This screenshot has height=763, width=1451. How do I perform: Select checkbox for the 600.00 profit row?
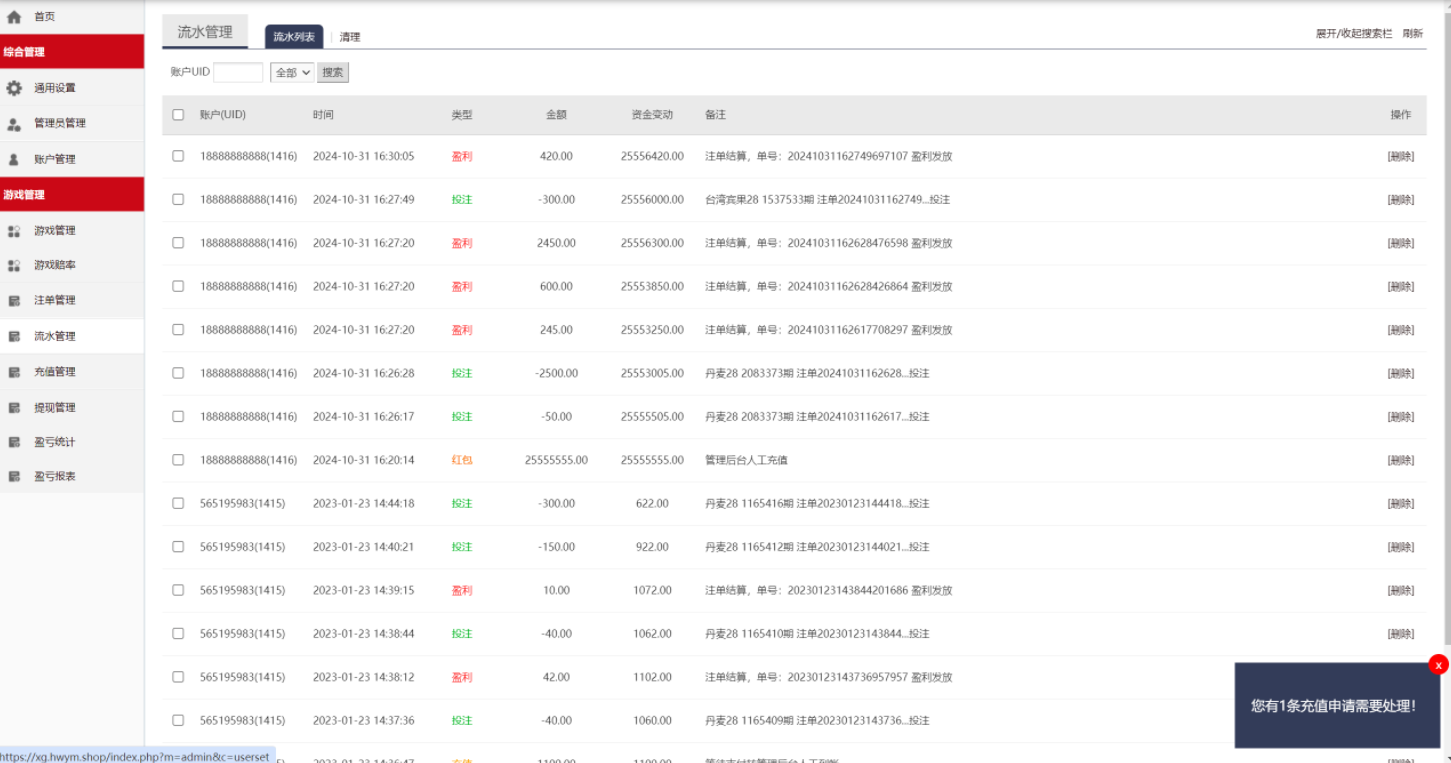tap(178, 286)
